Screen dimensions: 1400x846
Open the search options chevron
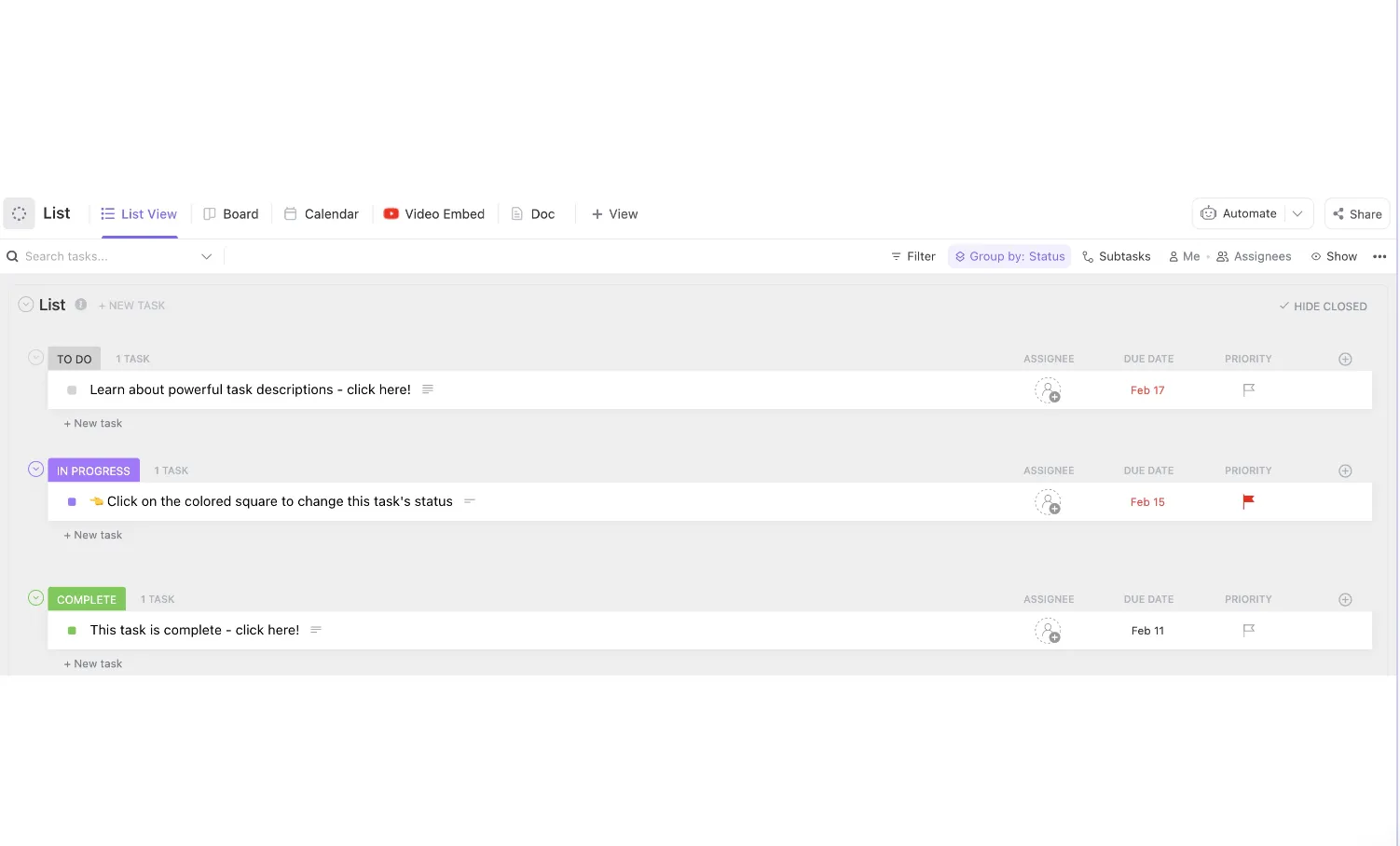coord(207,256)
